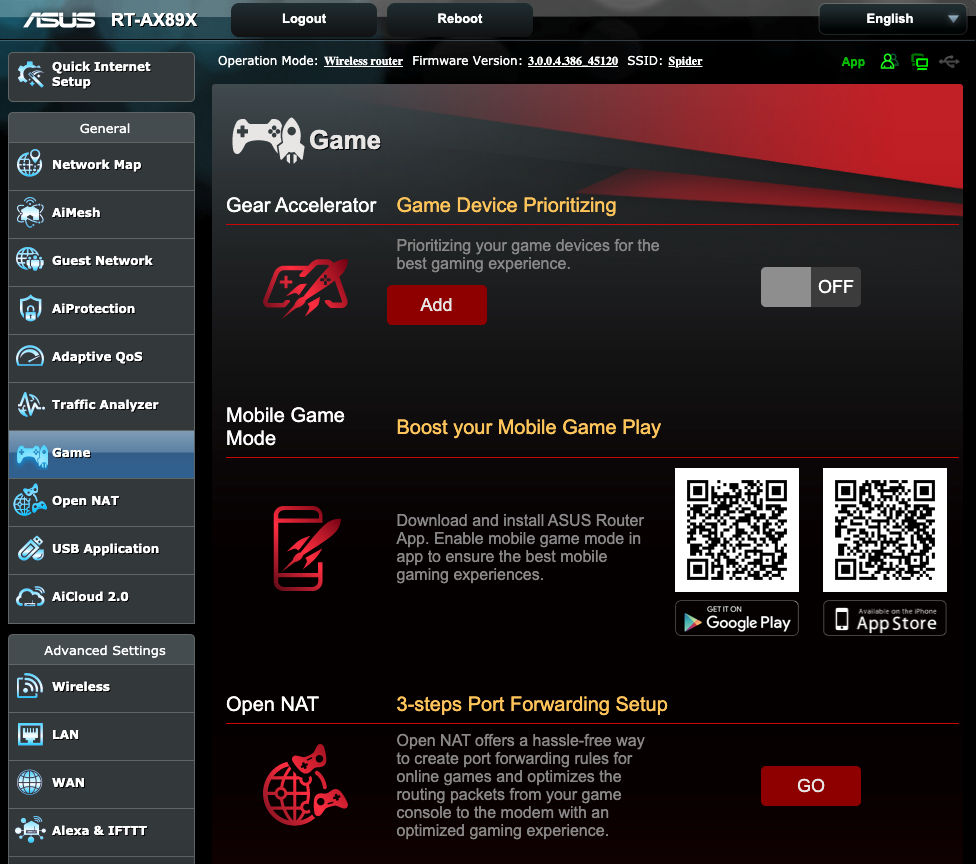Select the Adaptive QoS menu entry
Viewport: 976px width, 864px height.
[101, 358]
